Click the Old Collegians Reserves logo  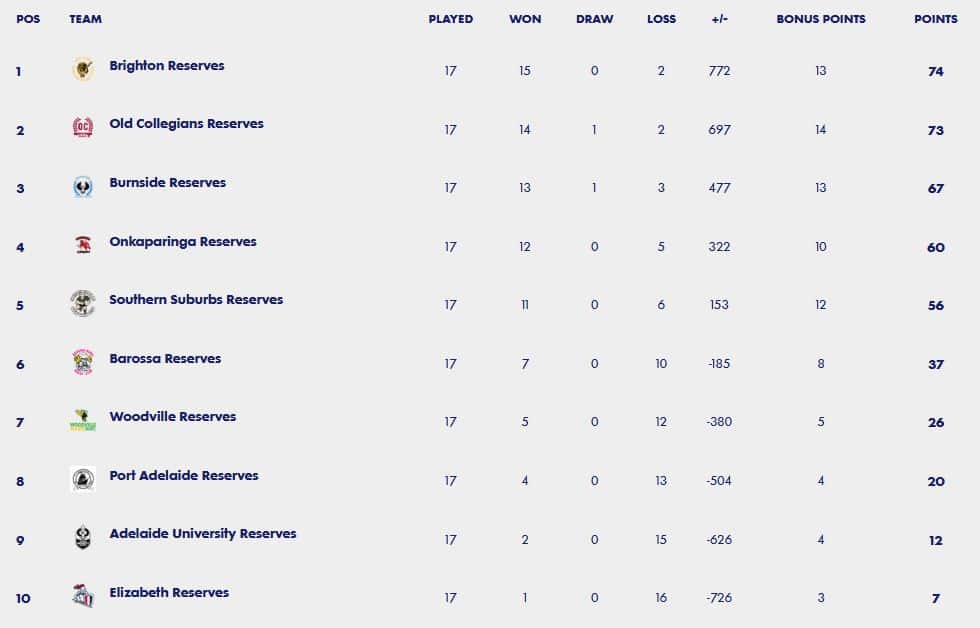click(x=82, y=127)
